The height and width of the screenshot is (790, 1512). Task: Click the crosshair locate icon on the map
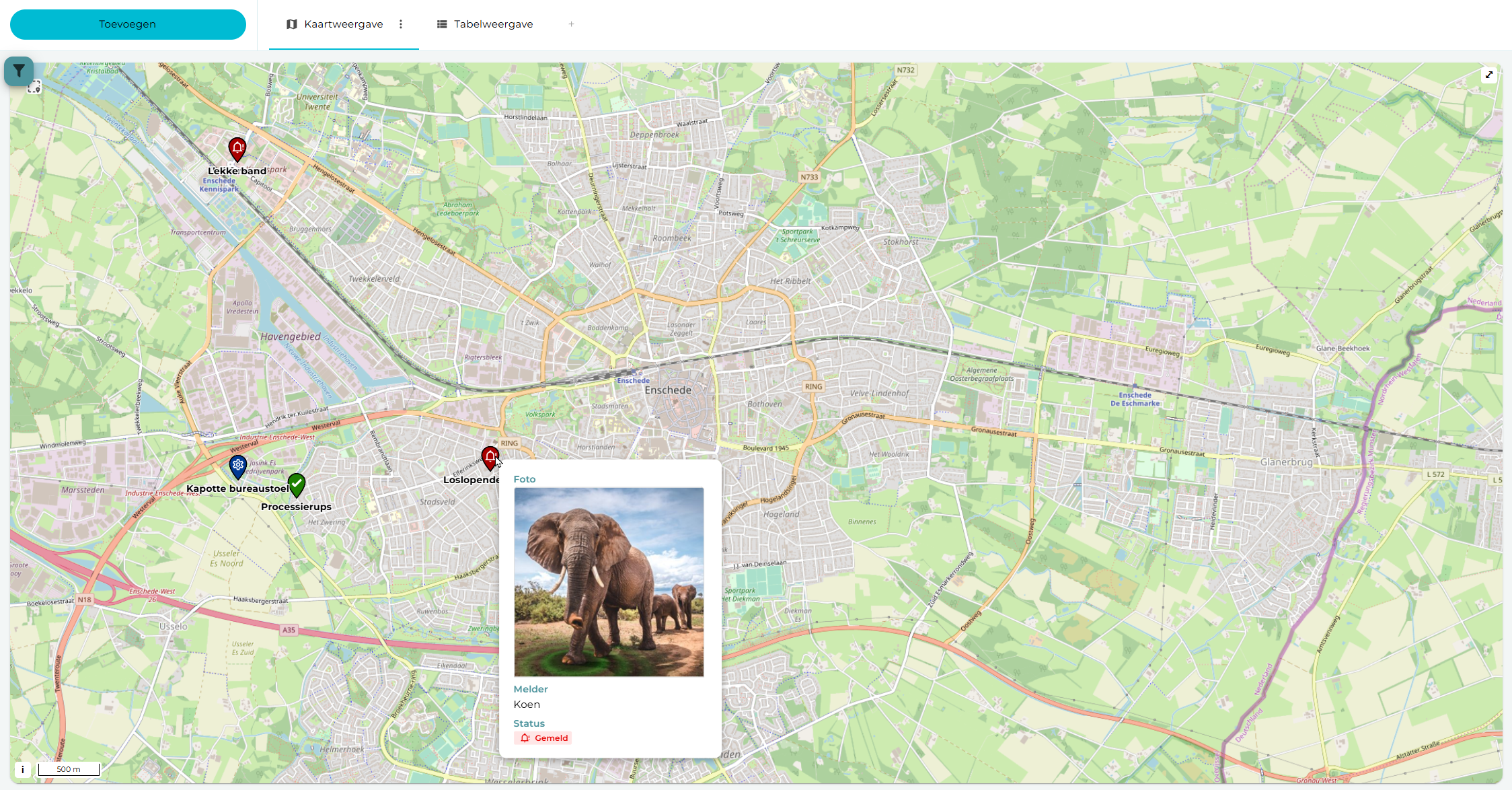click(x=35, y=87)
